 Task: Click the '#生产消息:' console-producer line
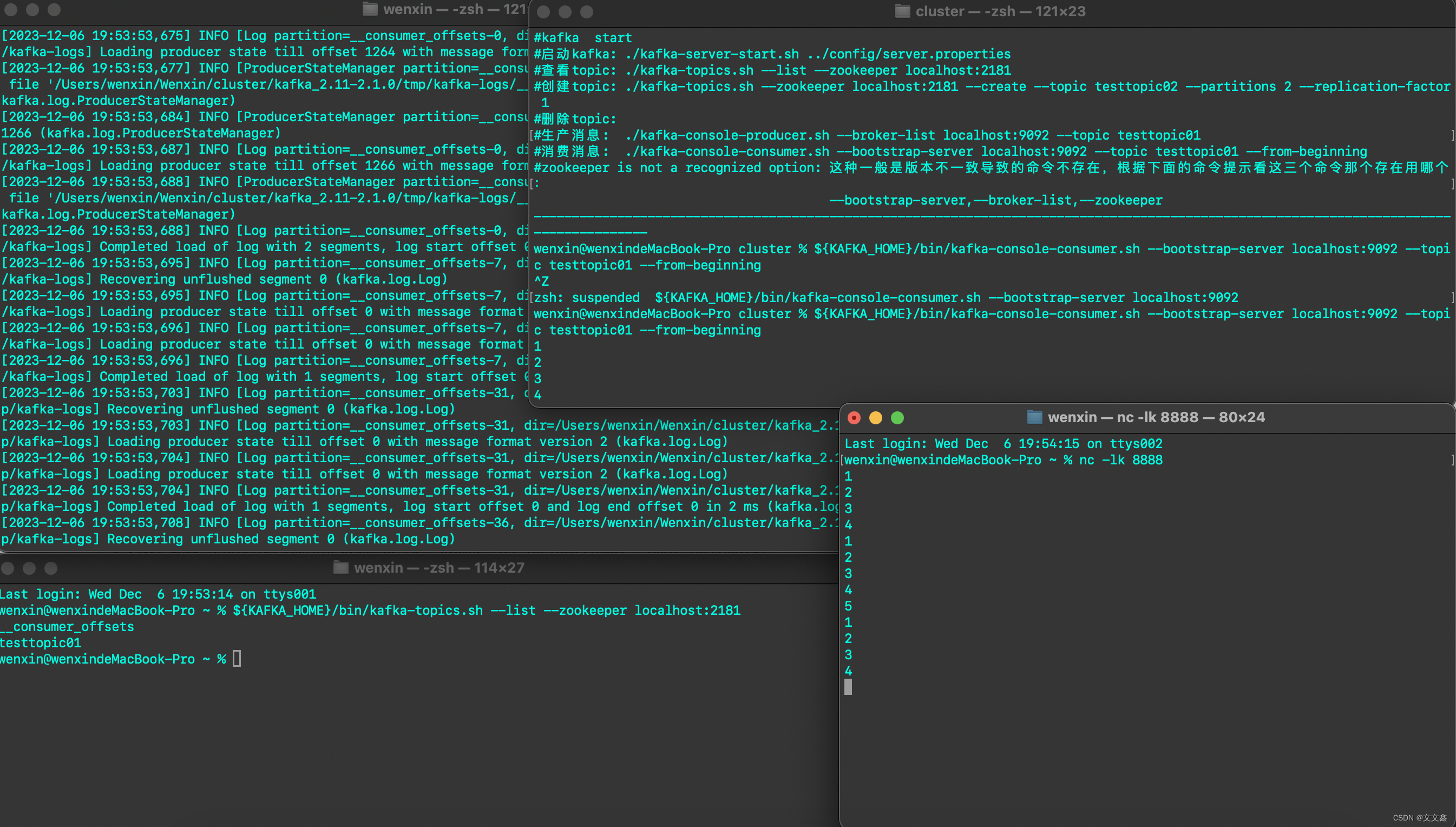867,135
